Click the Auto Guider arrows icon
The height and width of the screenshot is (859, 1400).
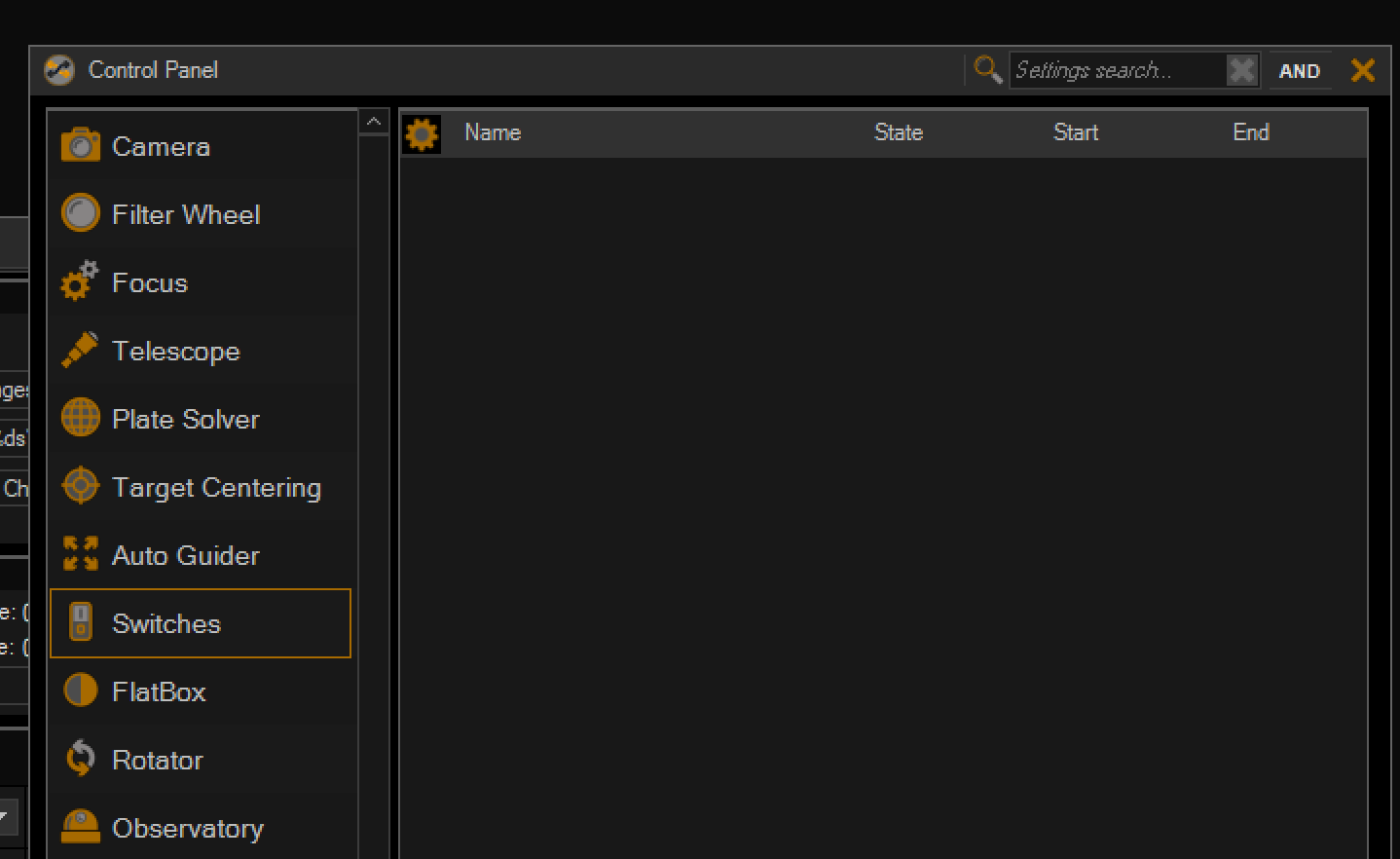pos(80,553)
